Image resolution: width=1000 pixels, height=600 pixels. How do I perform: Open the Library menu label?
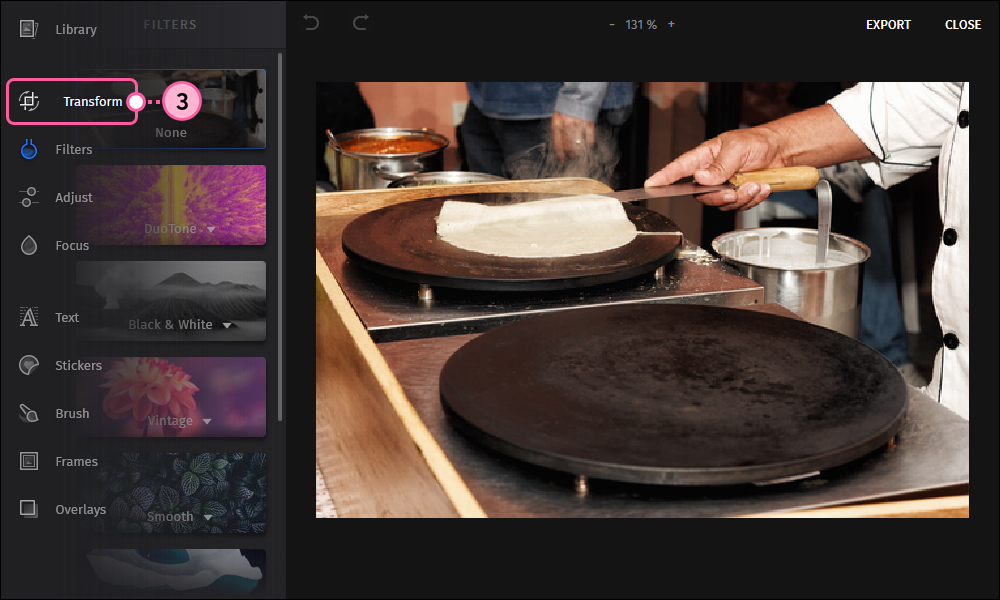click(76, 29)
